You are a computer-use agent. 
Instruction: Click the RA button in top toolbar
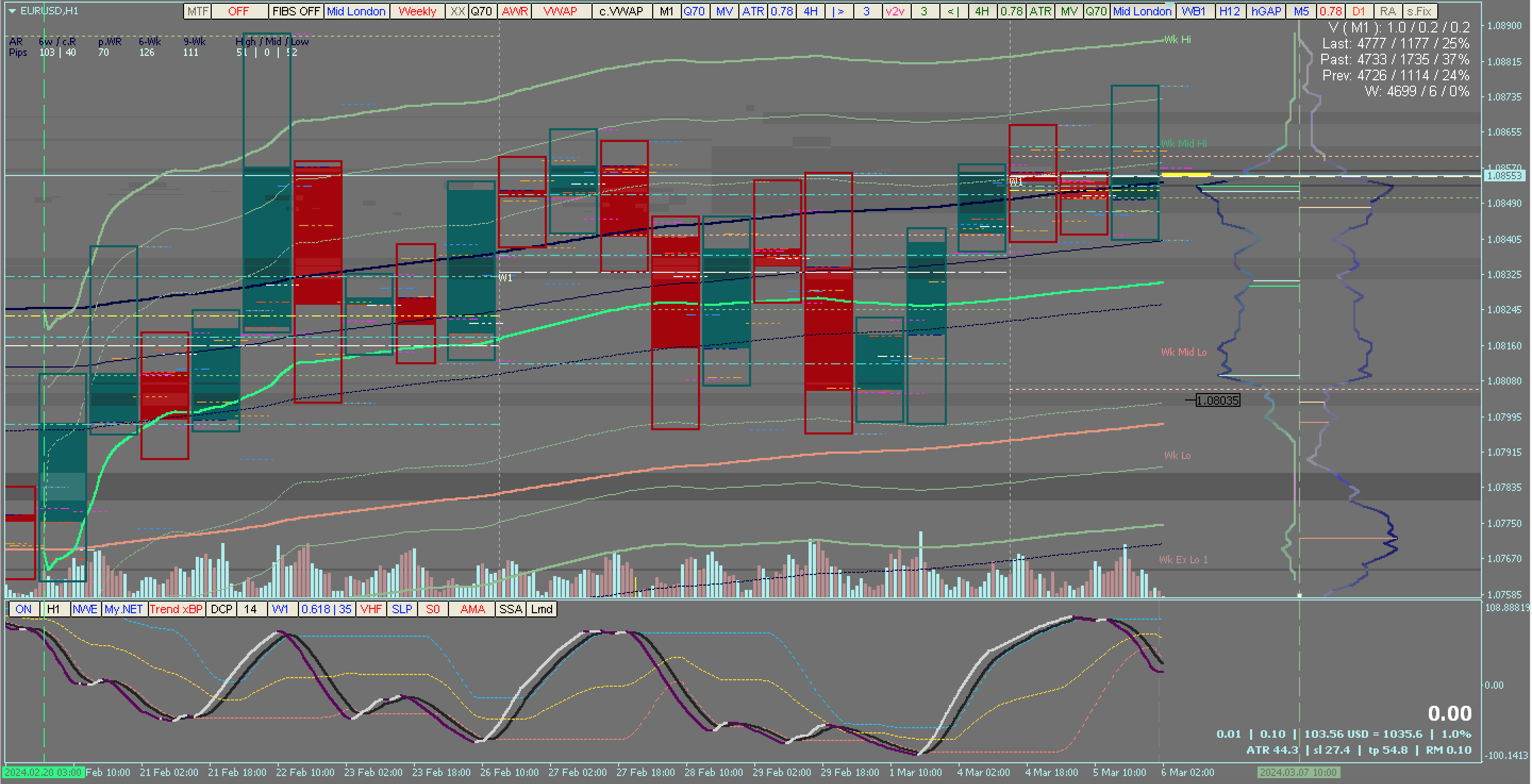click(1387, 11)
